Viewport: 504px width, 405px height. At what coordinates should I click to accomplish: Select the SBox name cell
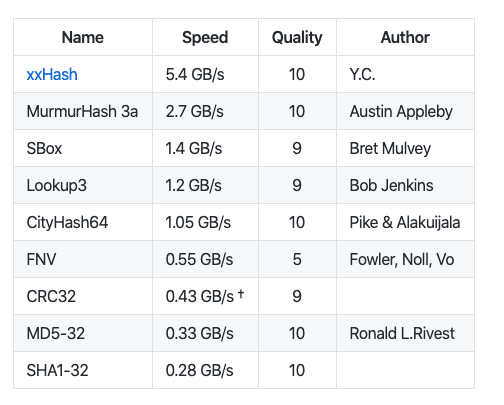83,148
